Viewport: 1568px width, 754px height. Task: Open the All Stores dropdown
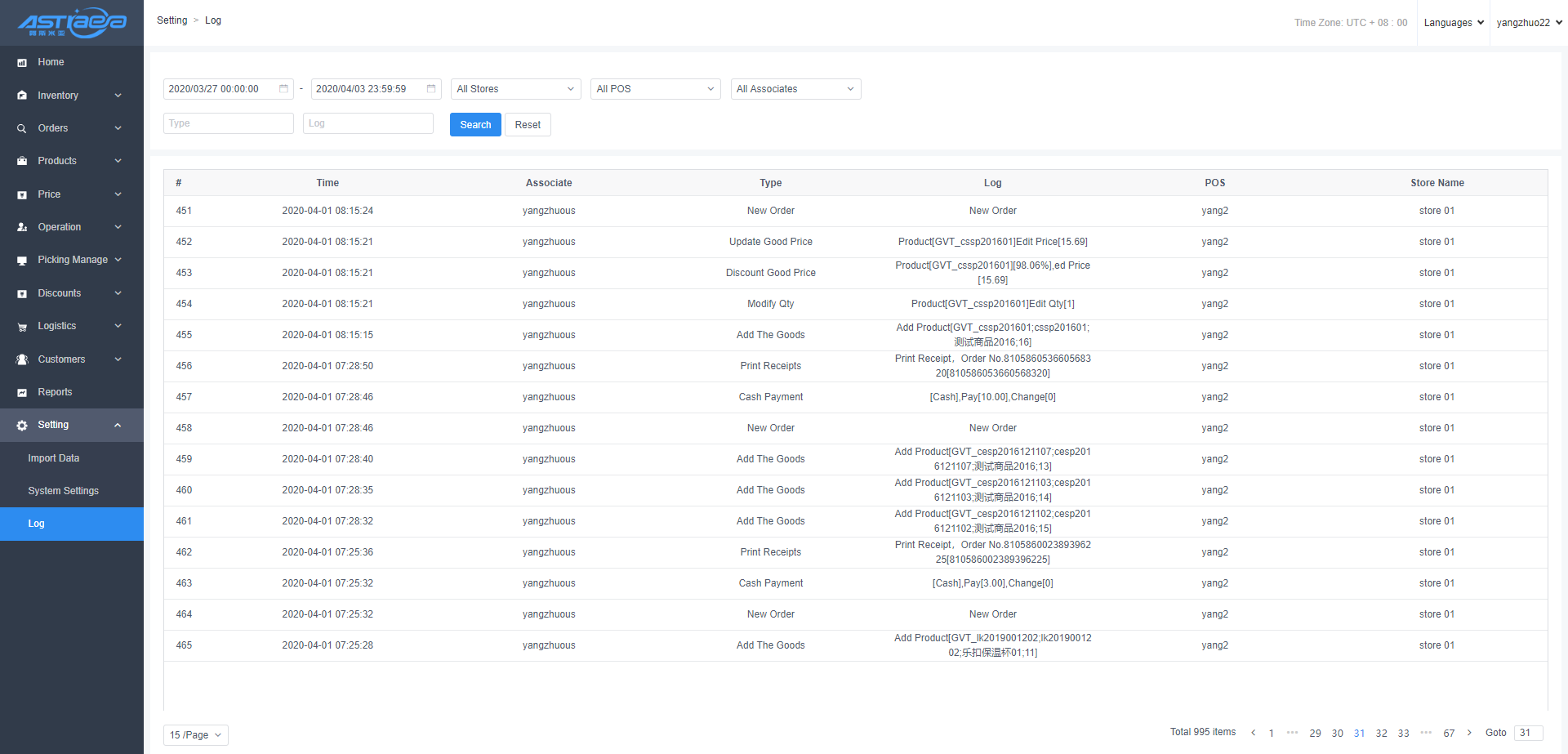click(515, 89)
